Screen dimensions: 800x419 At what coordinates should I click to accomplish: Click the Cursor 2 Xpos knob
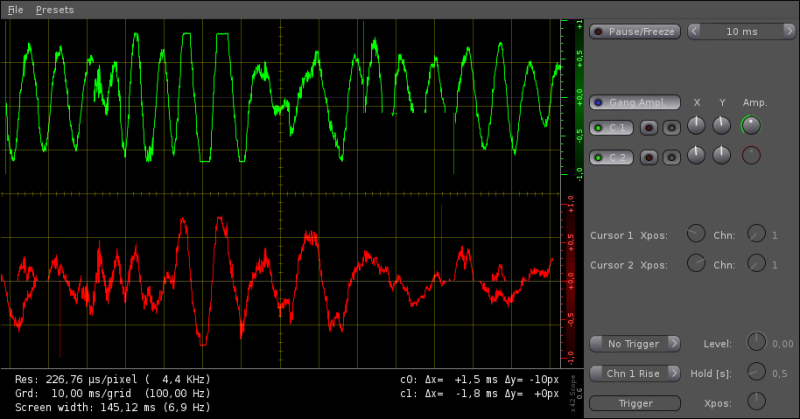[x=696, y=263]
